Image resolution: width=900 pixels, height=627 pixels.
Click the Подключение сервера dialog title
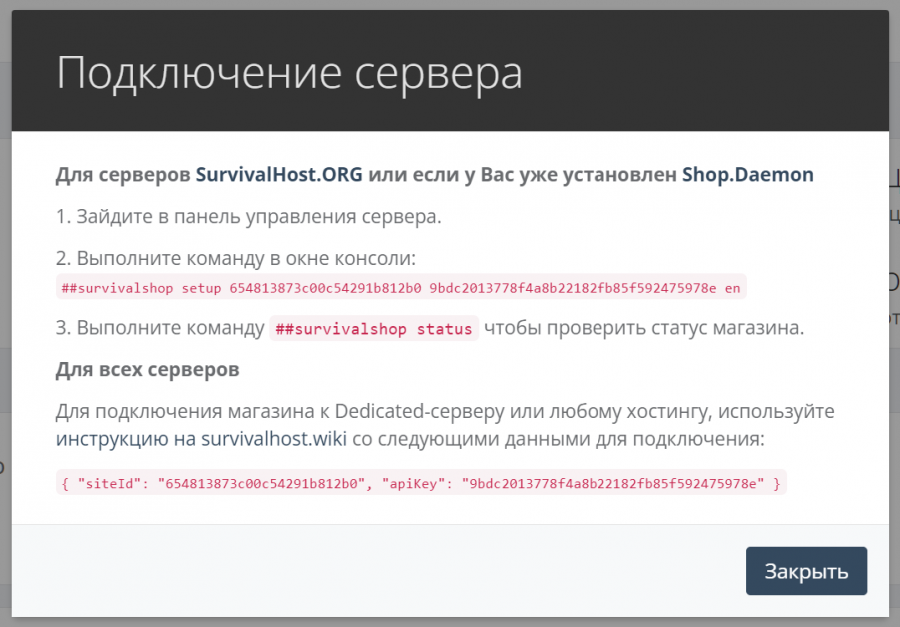coord(289,75)
